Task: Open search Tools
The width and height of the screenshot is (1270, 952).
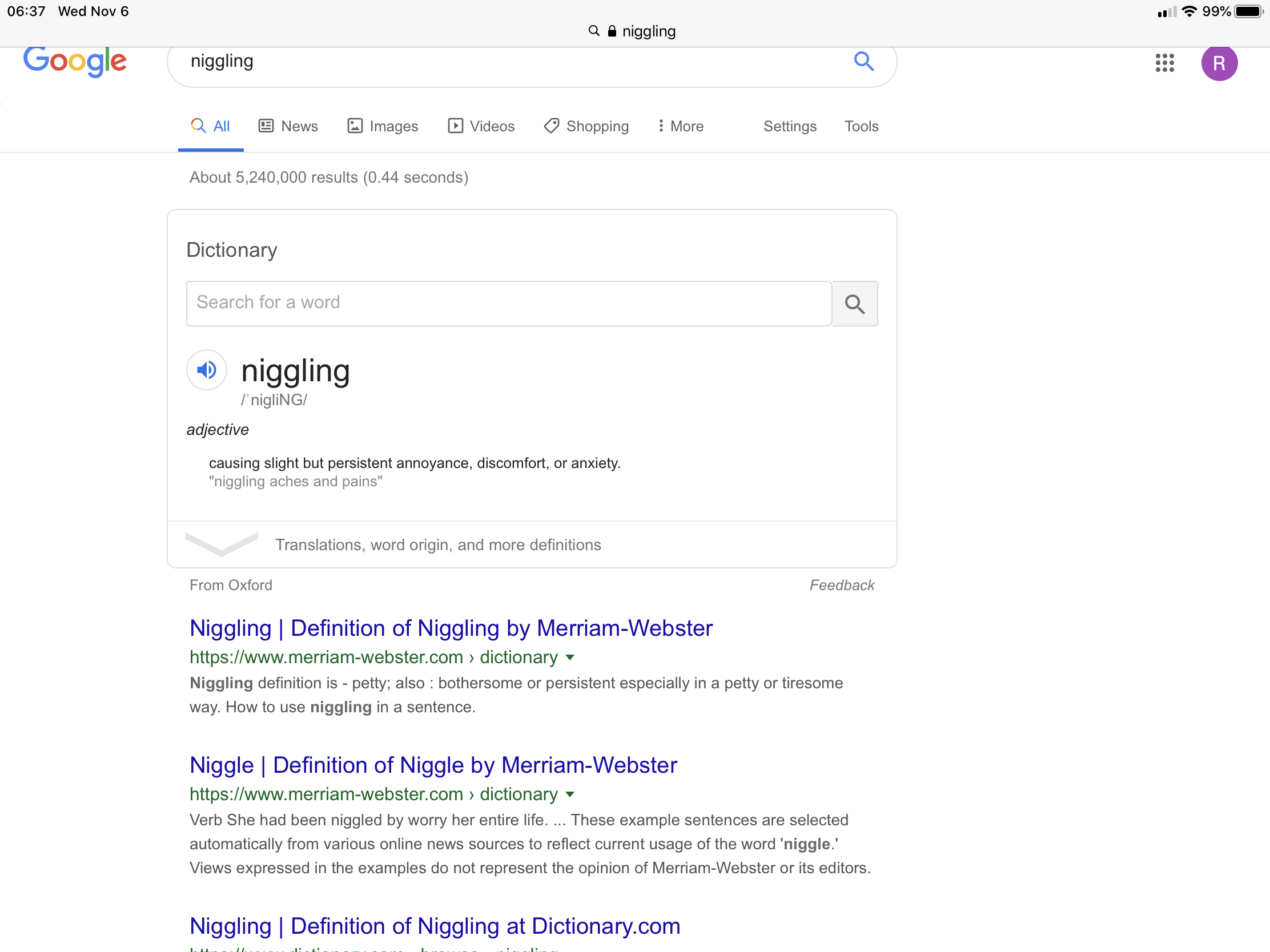Action: 861,126
